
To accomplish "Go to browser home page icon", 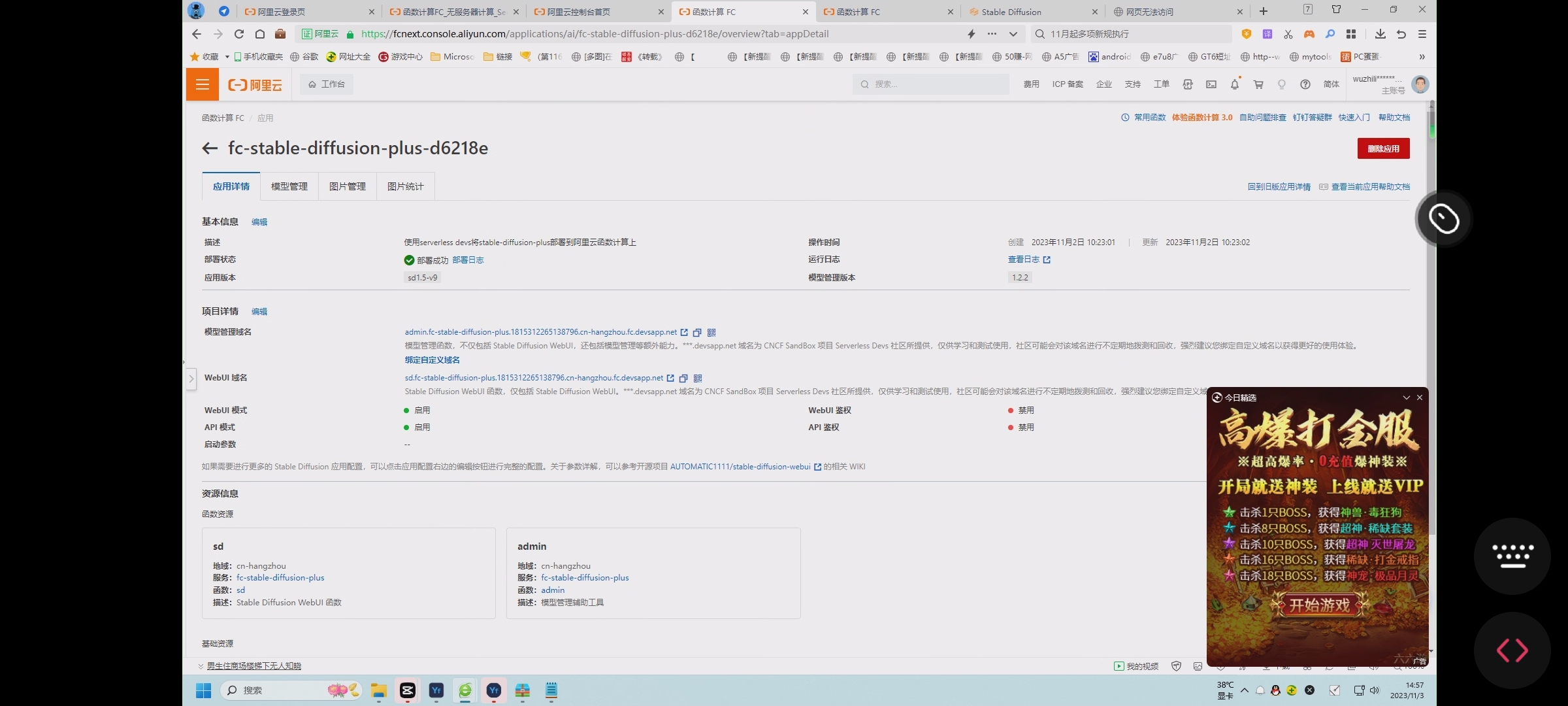I will (x=260, y=34).
